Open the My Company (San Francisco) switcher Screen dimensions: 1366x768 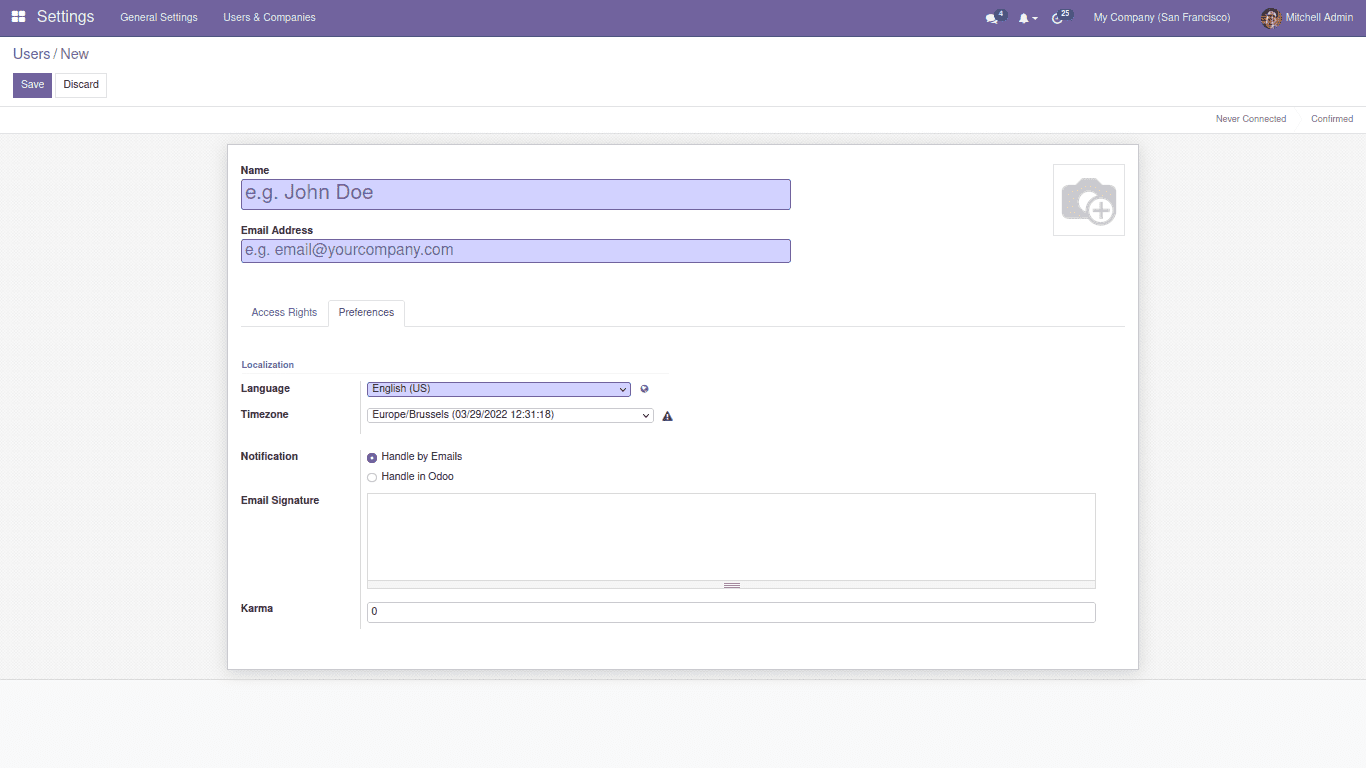[1161, 17]
